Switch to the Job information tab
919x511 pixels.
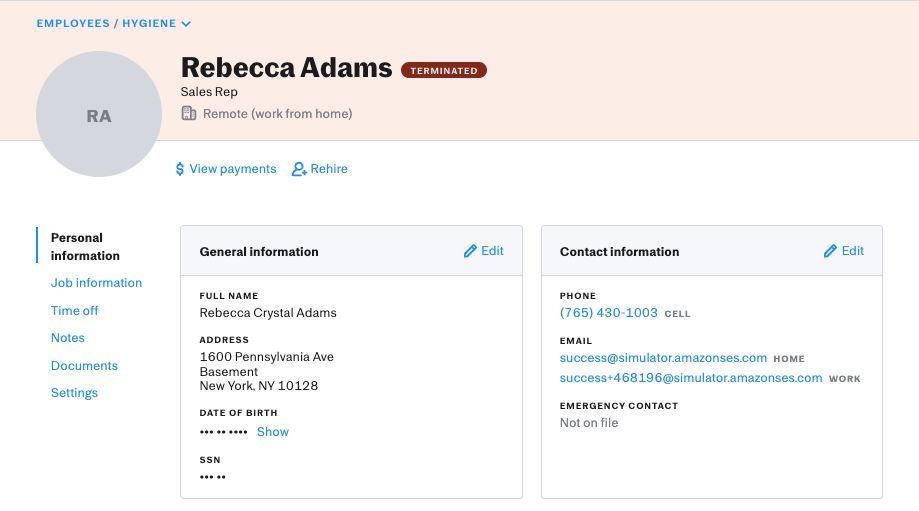96,283
